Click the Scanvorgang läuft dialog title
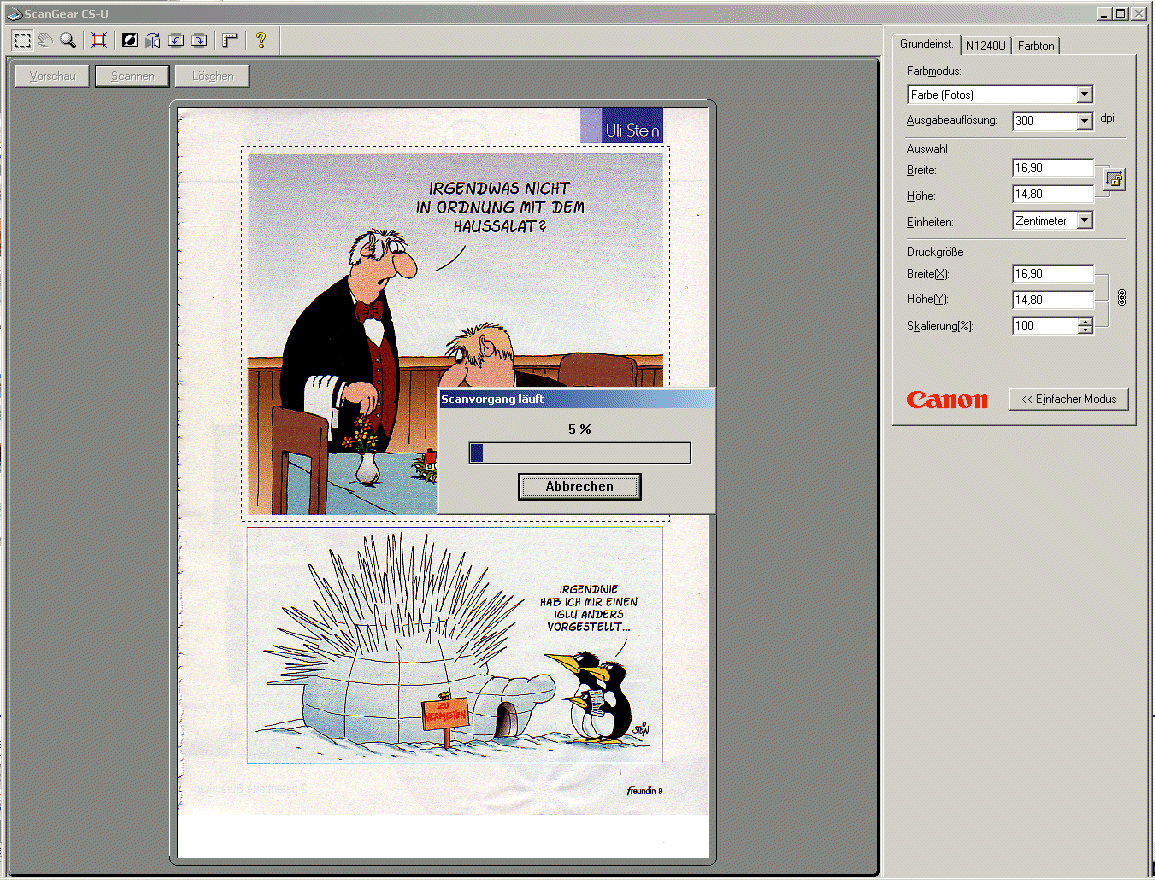The width and height of the screenshot is (1155, 880). pos(492,399)
